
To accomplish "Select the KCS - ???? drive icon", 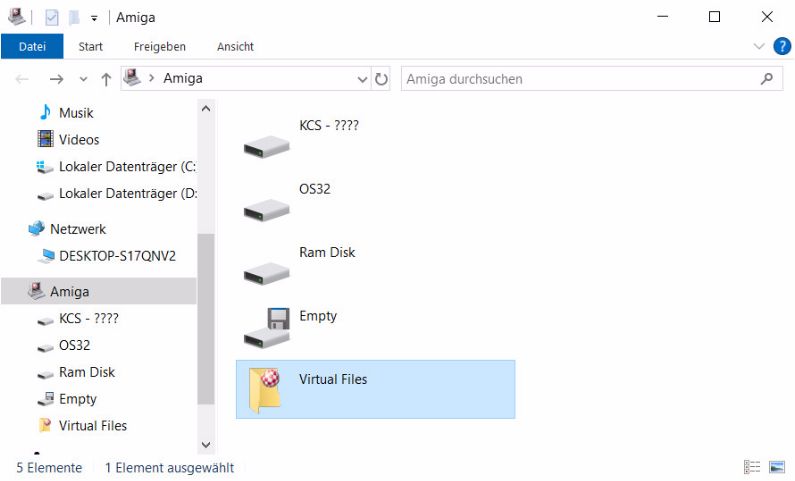I will [x=267, y=146].
